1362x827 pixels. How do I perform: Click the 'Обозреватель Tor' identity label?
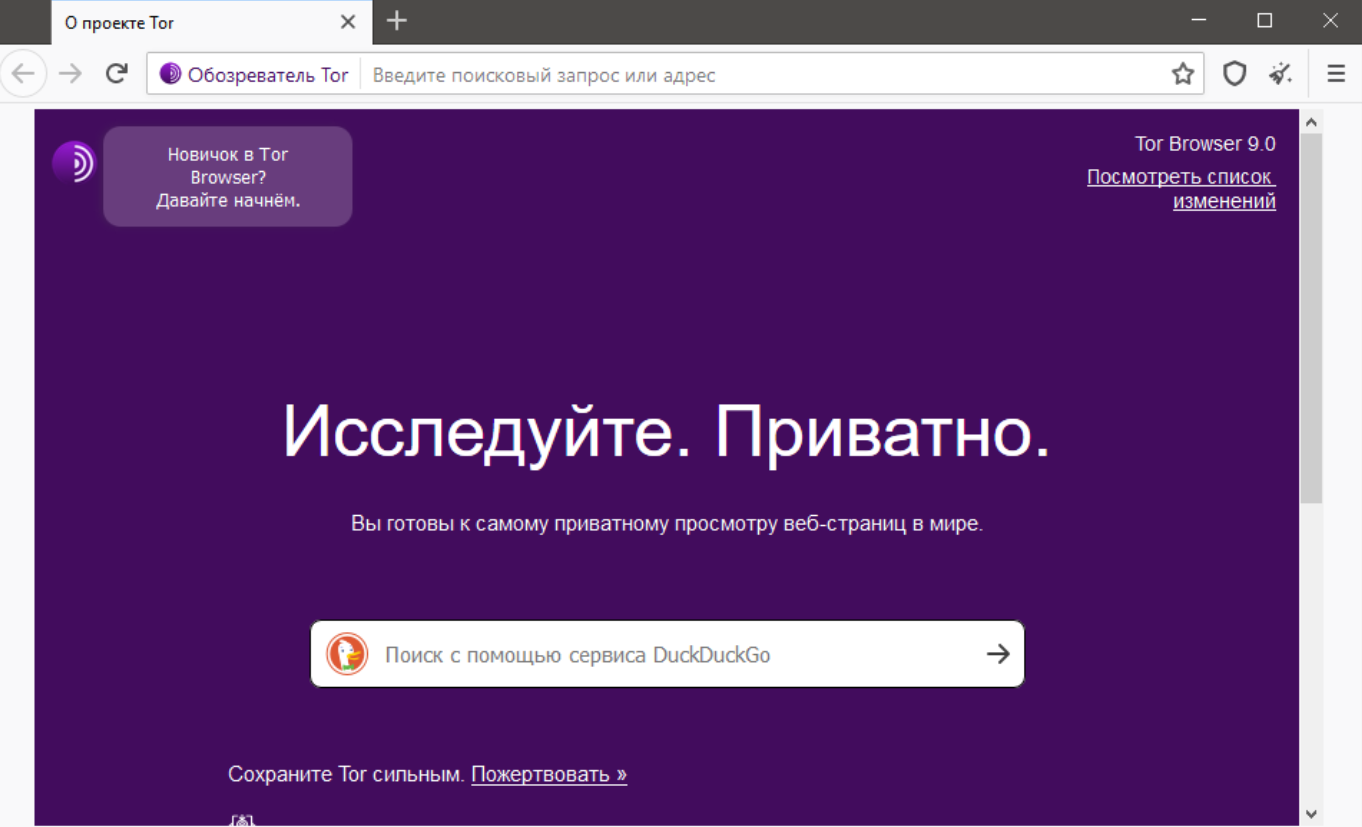click(268, 75)
